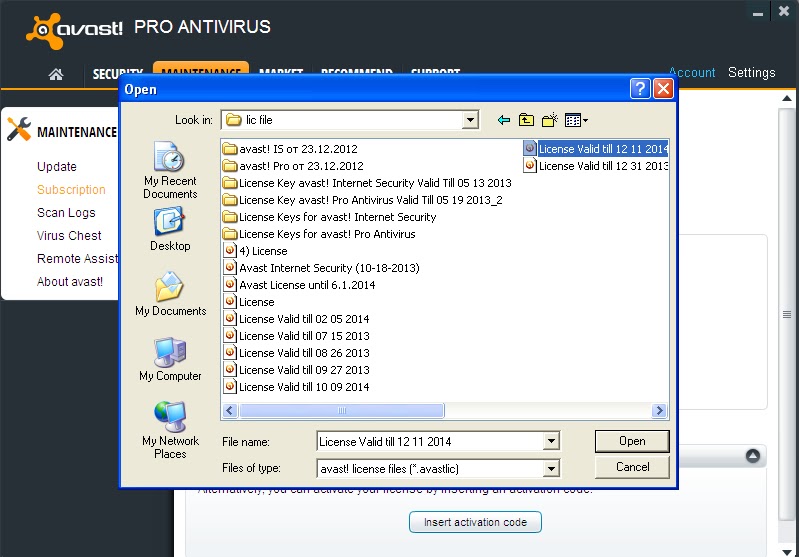Image resolution: width=799 pixels, height=557 pixels.
Task: Select 'Avast License until 6.1.2014' file
Action: coord(299,285)
